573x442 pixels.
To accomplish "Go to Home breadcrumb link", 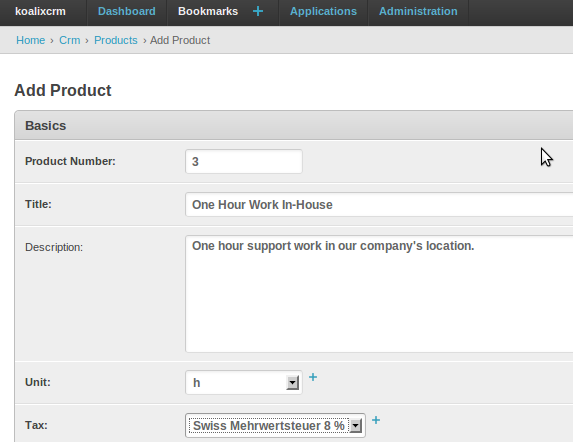I will (x=30, y=40).
